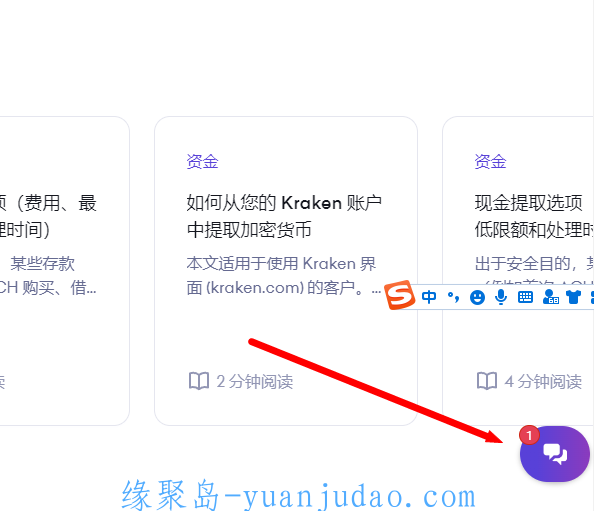Click the book icon beside 4 分钟阅读
Screen dimensions: 594x511
(x=487, y=381)
